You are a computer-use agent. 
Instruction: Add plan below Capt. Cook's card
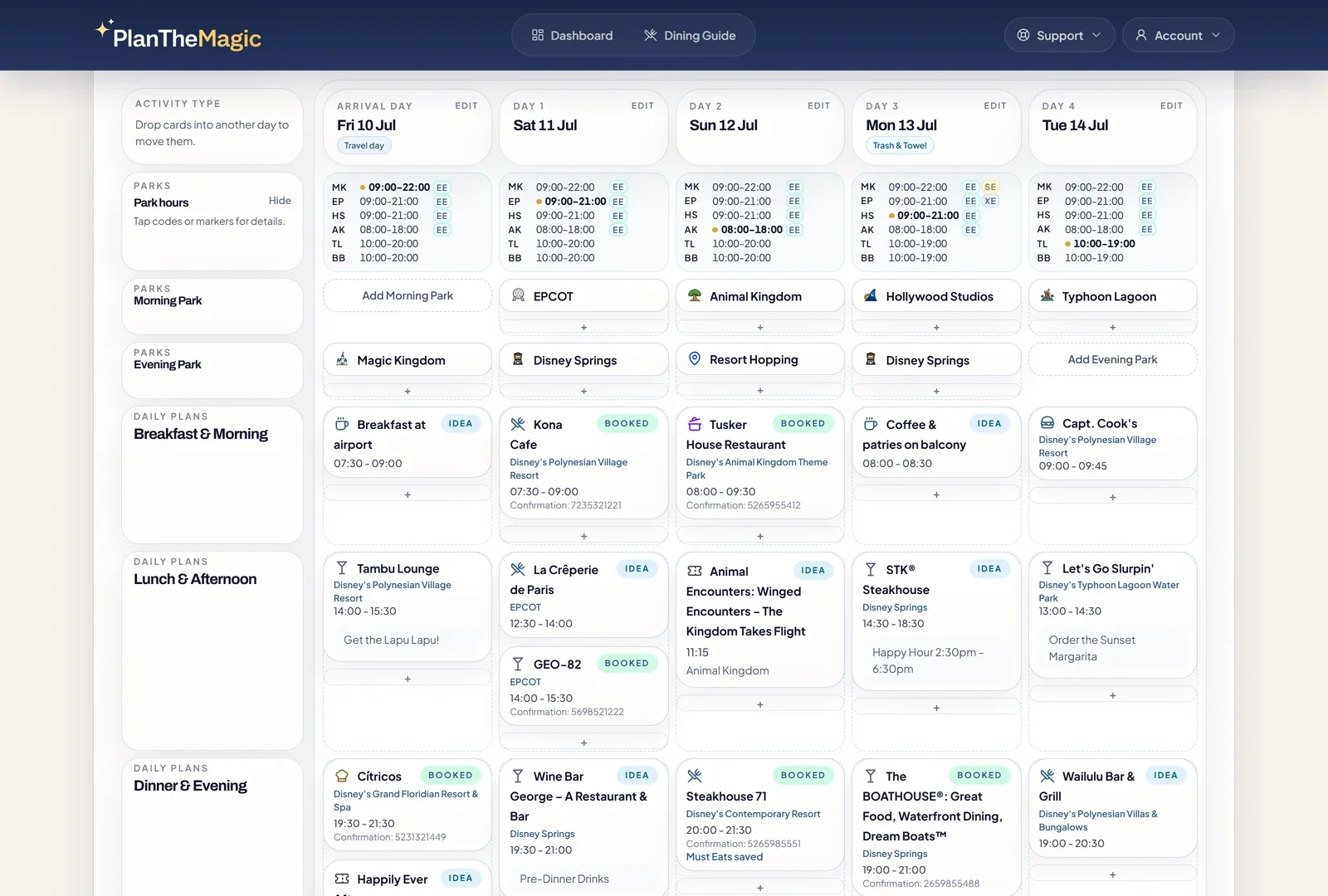(1112, 498)
